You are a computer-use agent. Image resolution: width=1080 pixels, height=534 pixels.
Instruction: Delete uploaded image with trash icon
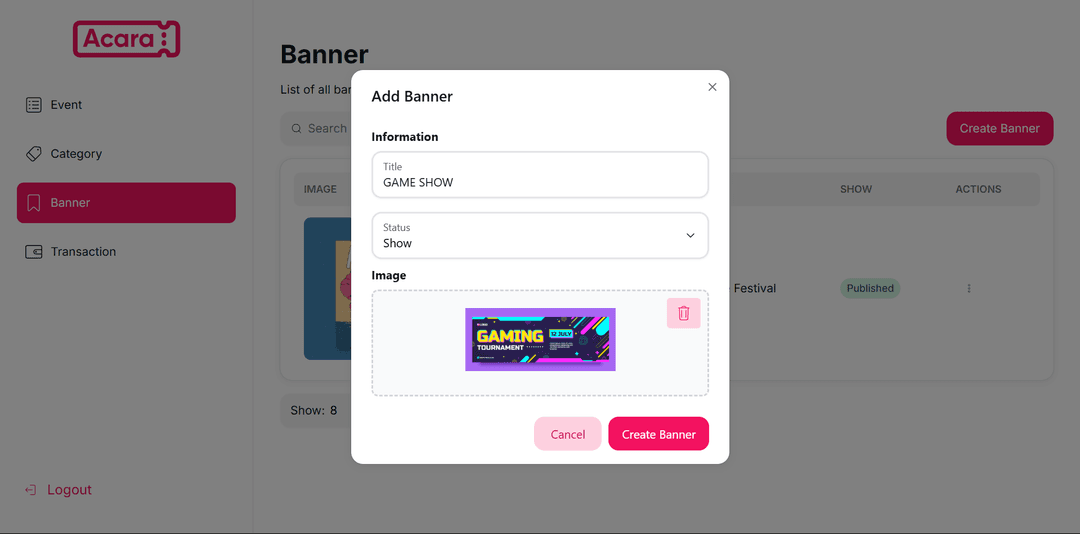(x=683, y=313)
